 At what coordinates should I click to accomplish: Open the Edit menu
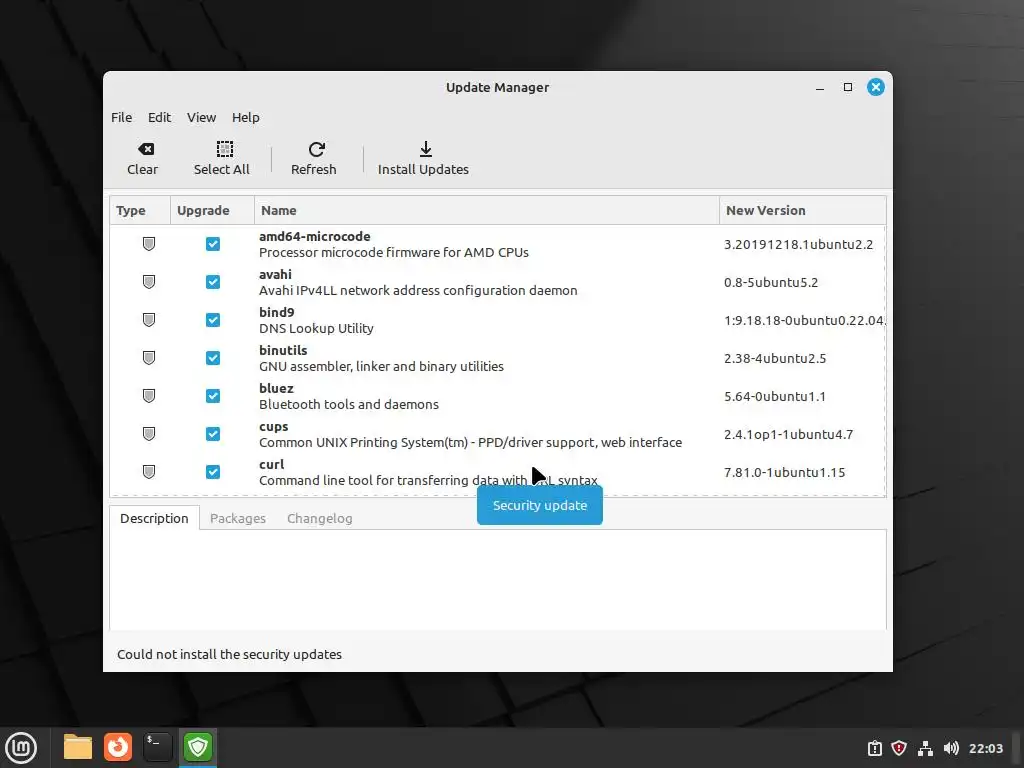click(x=159, y=118)
